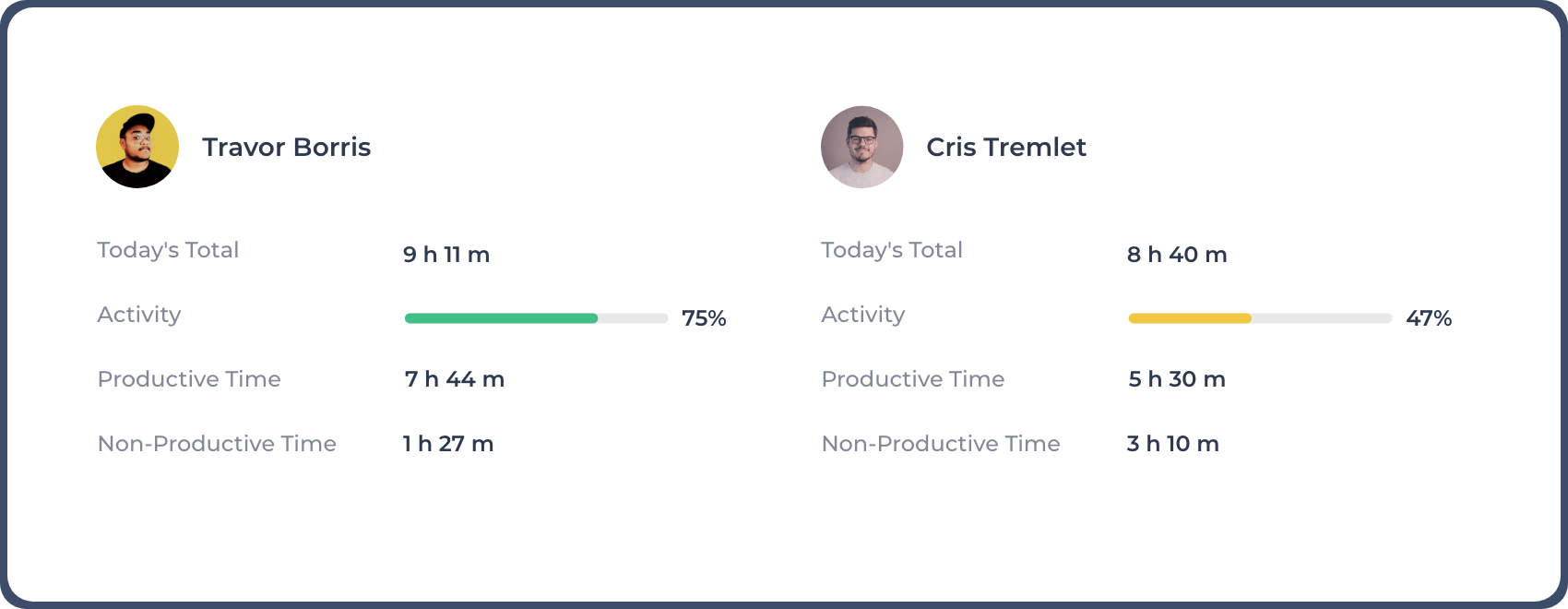
Task: Open Cris's 5 h 30 m productive time
Action: (x=1177, y=378)
